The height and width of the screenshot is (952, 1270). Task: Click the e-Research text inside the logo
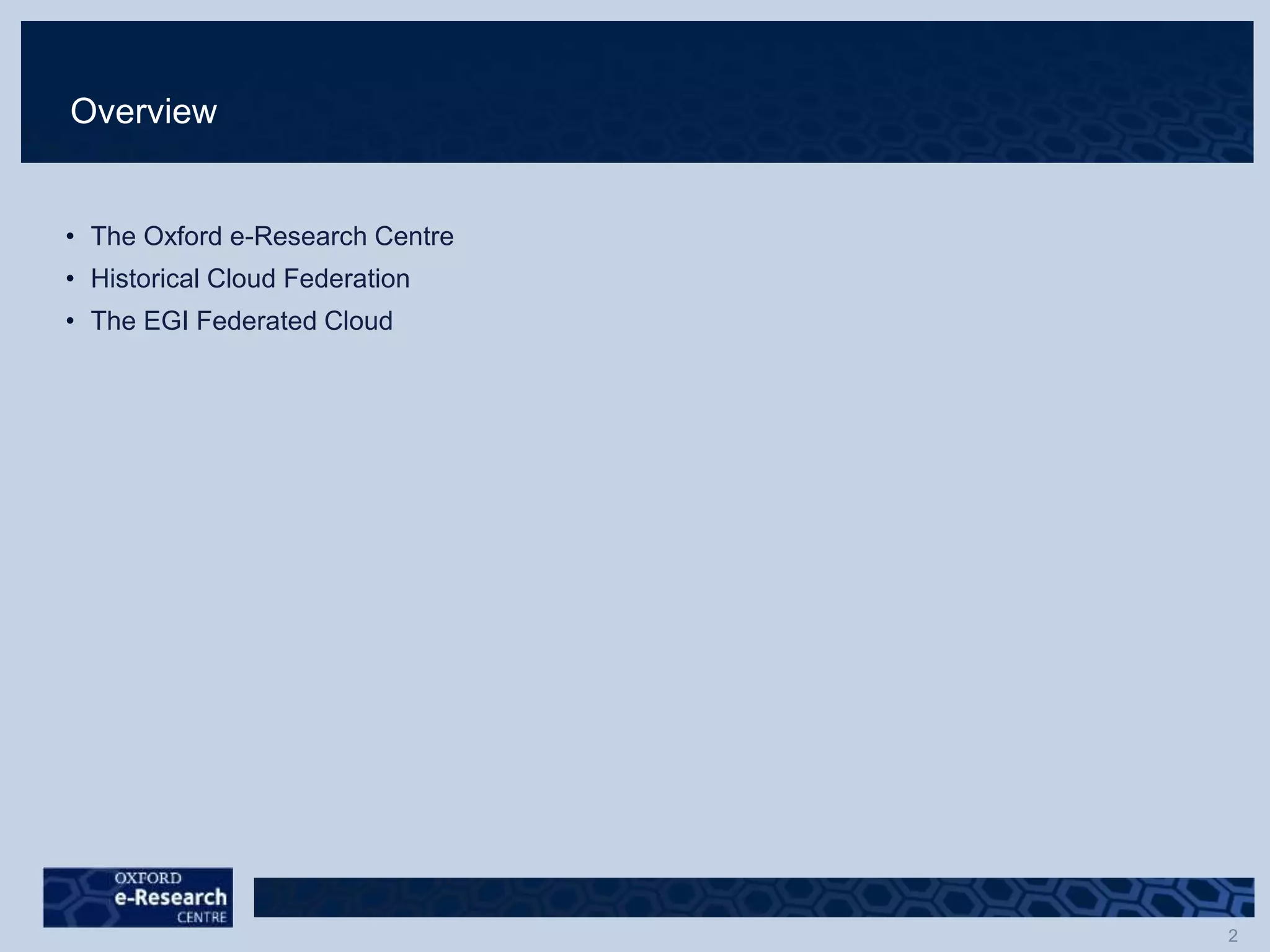171,897
